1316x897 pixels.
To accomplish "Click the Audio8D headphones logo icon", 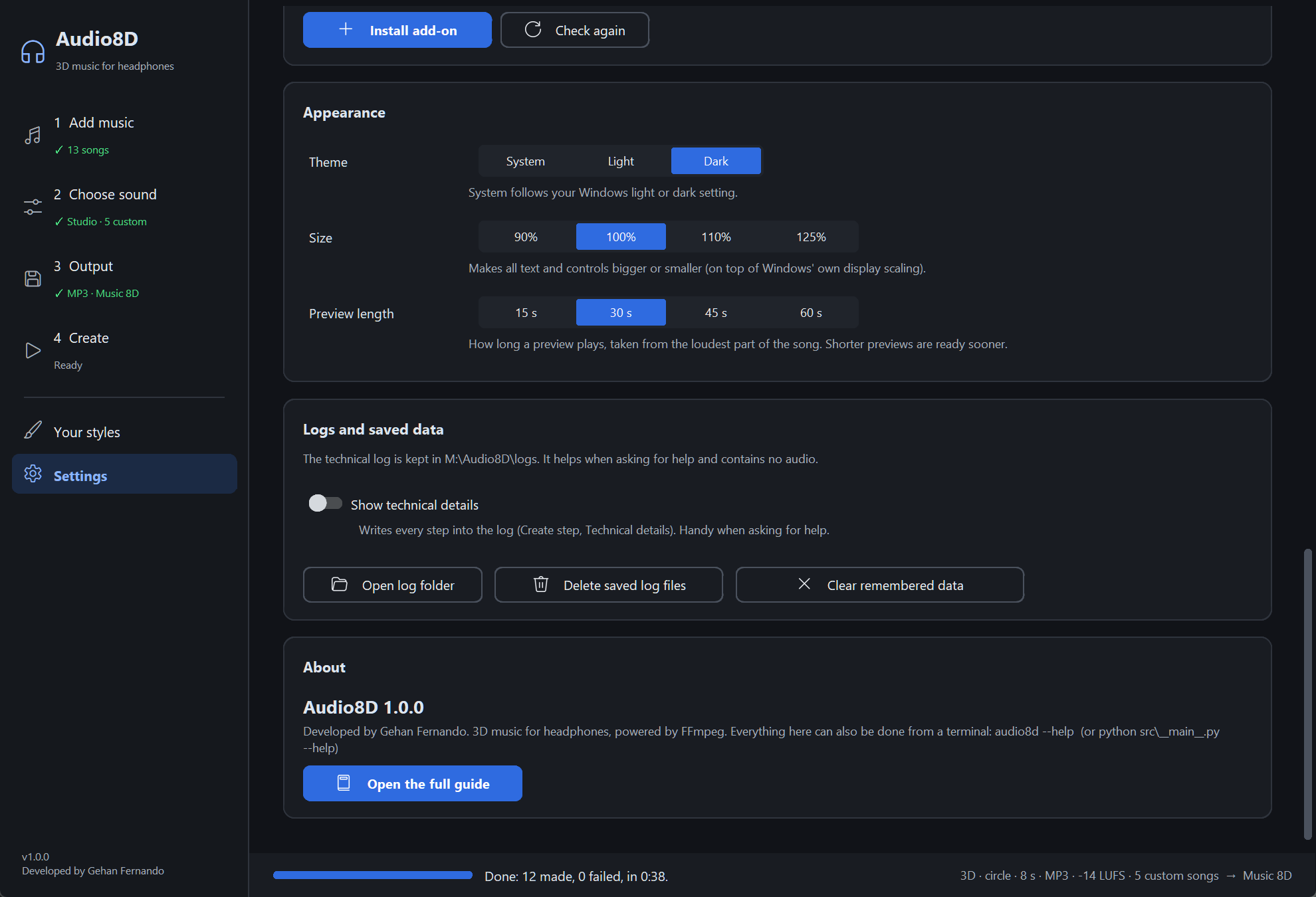I will tap(33, 51).
